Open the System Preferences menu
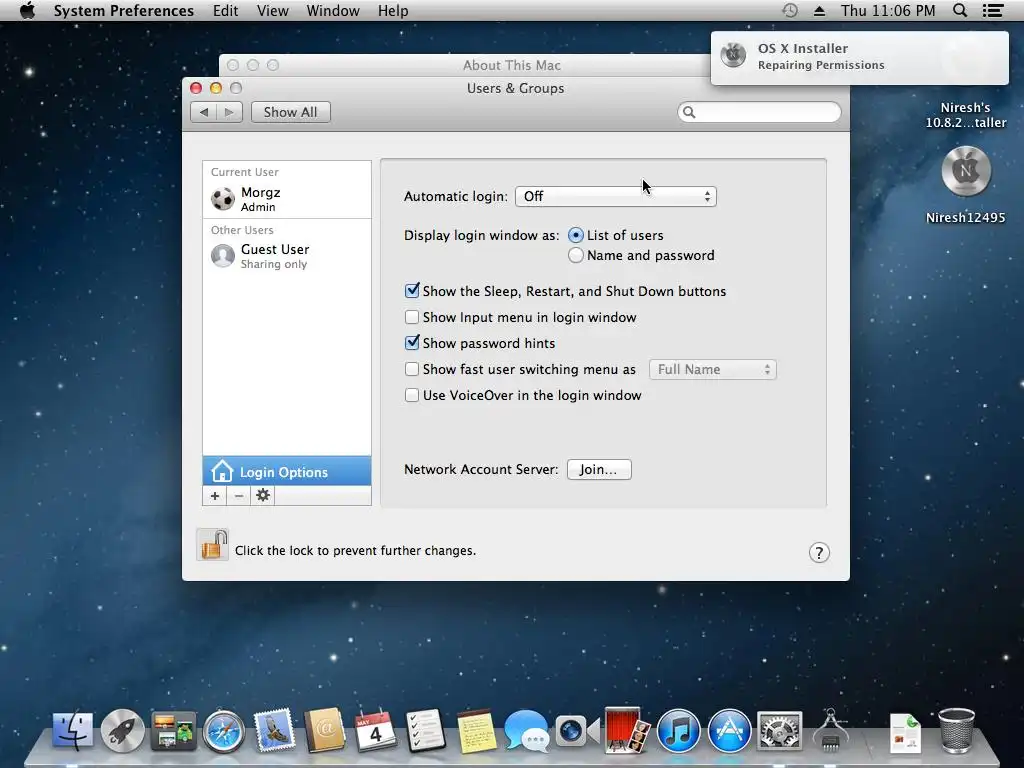The image size is (1024, 768). pyautogui.click(x=123, y=10)
